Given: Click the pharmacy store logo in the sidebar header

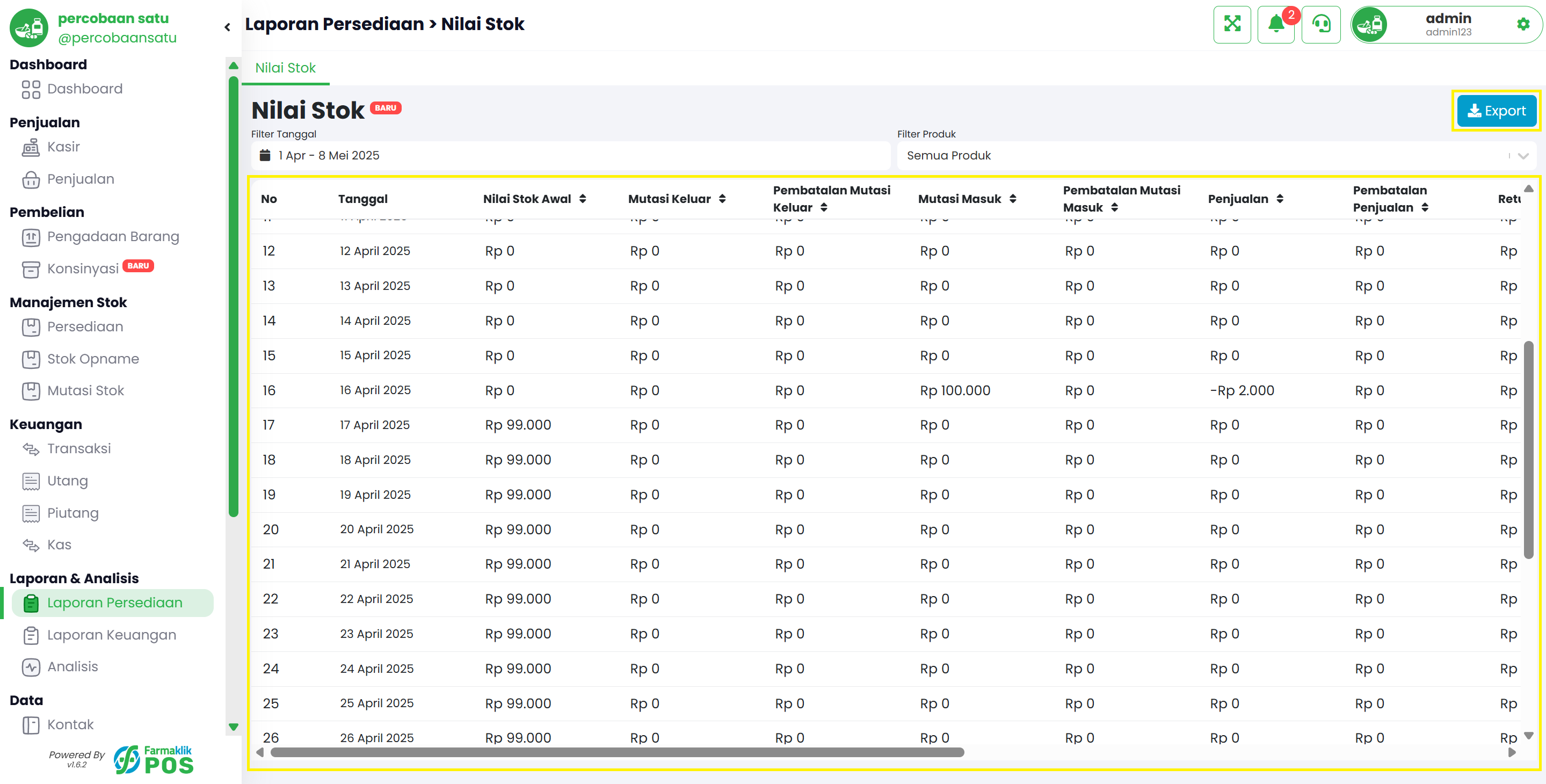Looking at the screenshot, I should [28, 27].
